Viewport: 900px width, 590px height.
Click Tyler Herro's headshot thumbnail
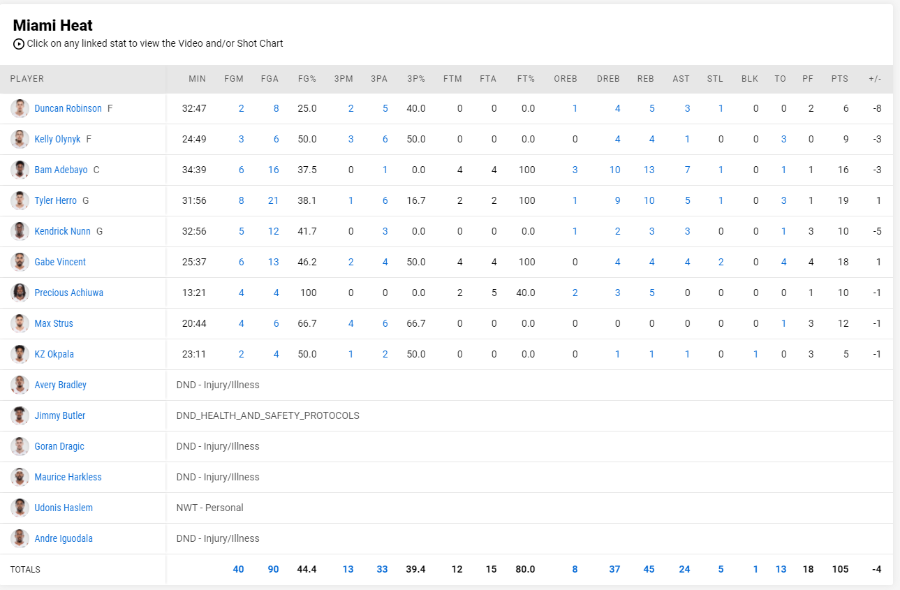[20, 200]
